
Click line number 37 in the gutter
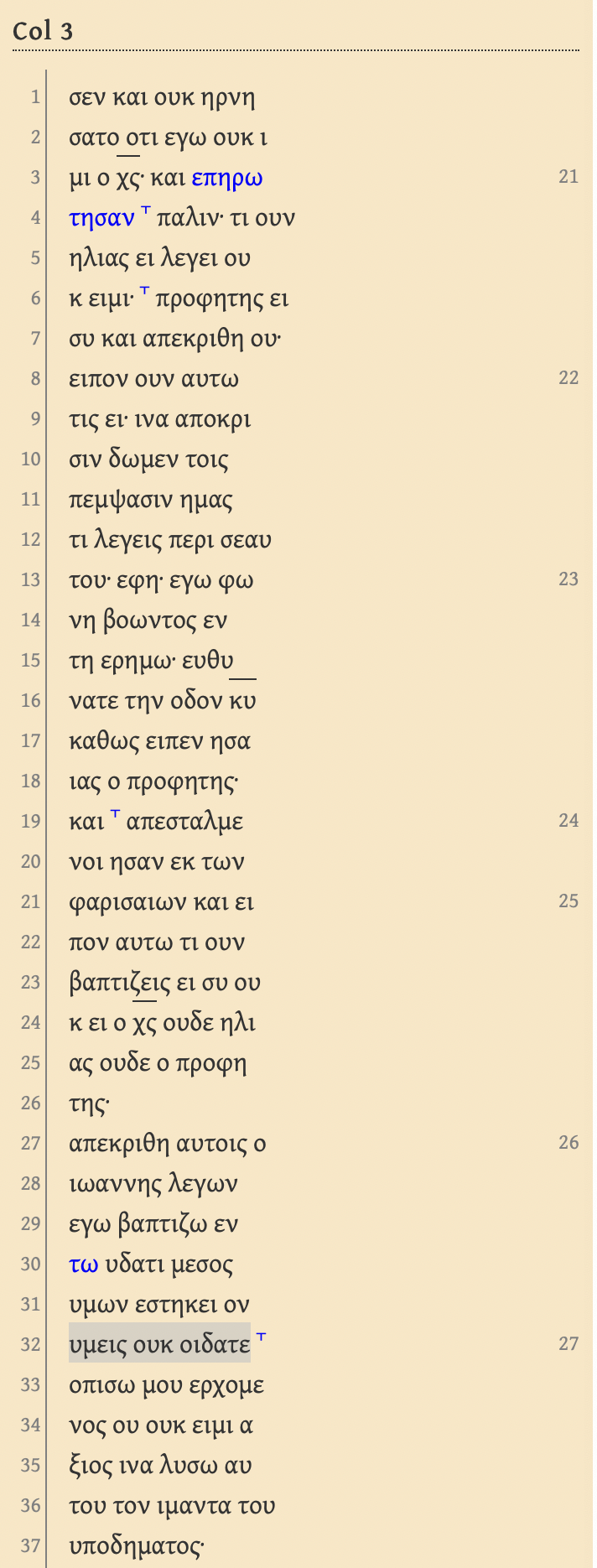point(31,1546)
